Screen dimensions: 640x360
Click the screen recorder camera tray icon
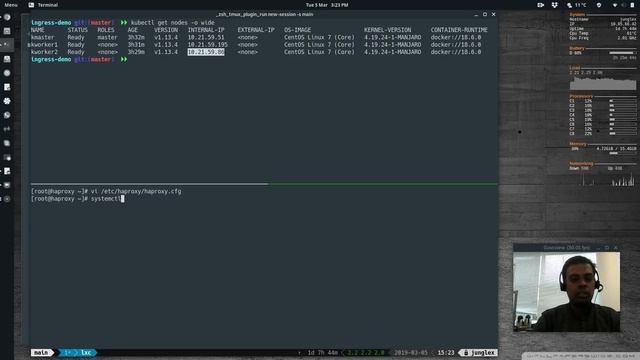click(540, 5)
